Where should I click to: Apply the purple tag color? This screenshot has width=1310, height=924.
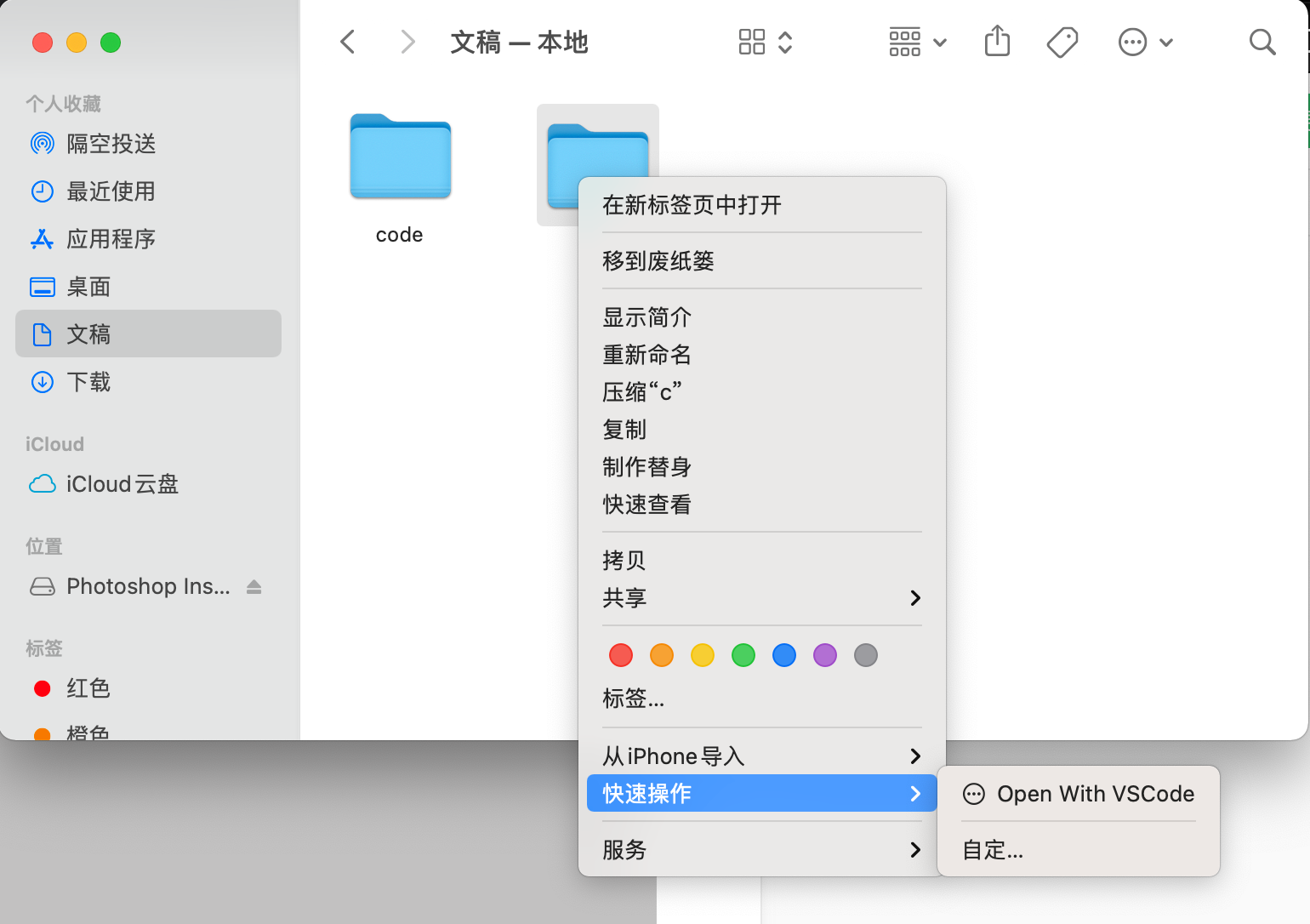coord(825,655)
